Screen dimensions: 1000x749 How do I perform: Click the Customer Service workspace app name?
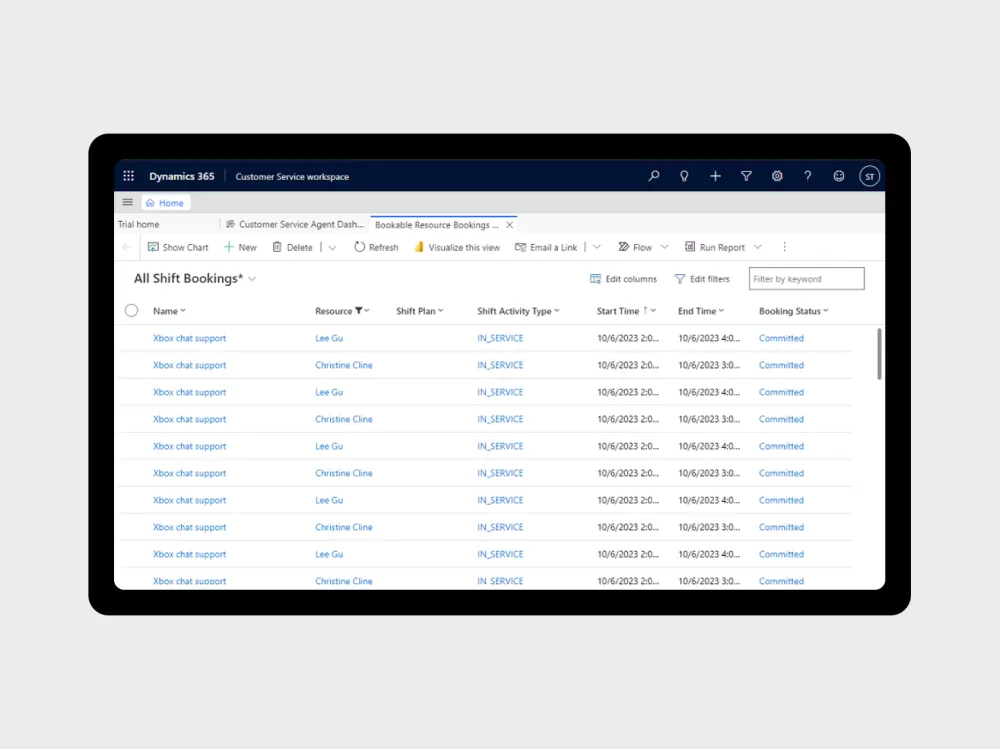(292, 177)
